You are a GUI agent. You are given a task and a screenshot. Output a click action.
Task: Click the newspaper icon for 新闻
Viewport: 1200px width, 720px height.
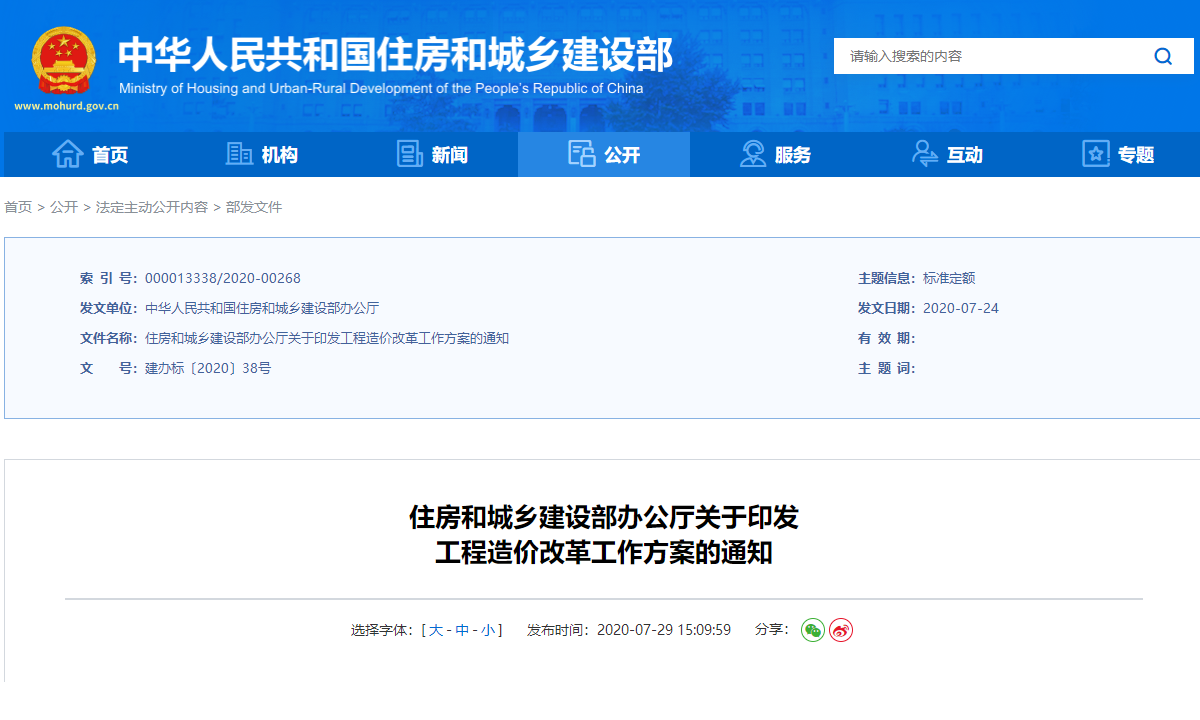(410, 154)
